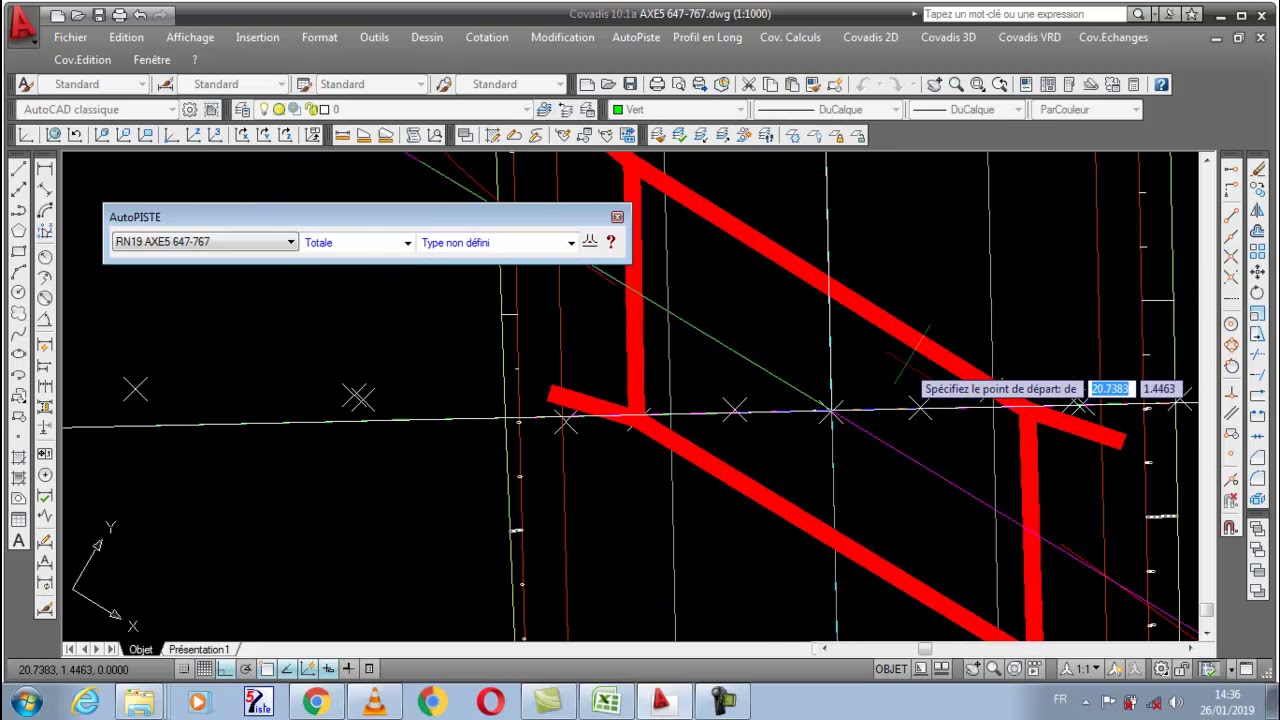Click the Layer Properties Manager icon
This screenshot has height=720, width=1280.
pos(243,110)
